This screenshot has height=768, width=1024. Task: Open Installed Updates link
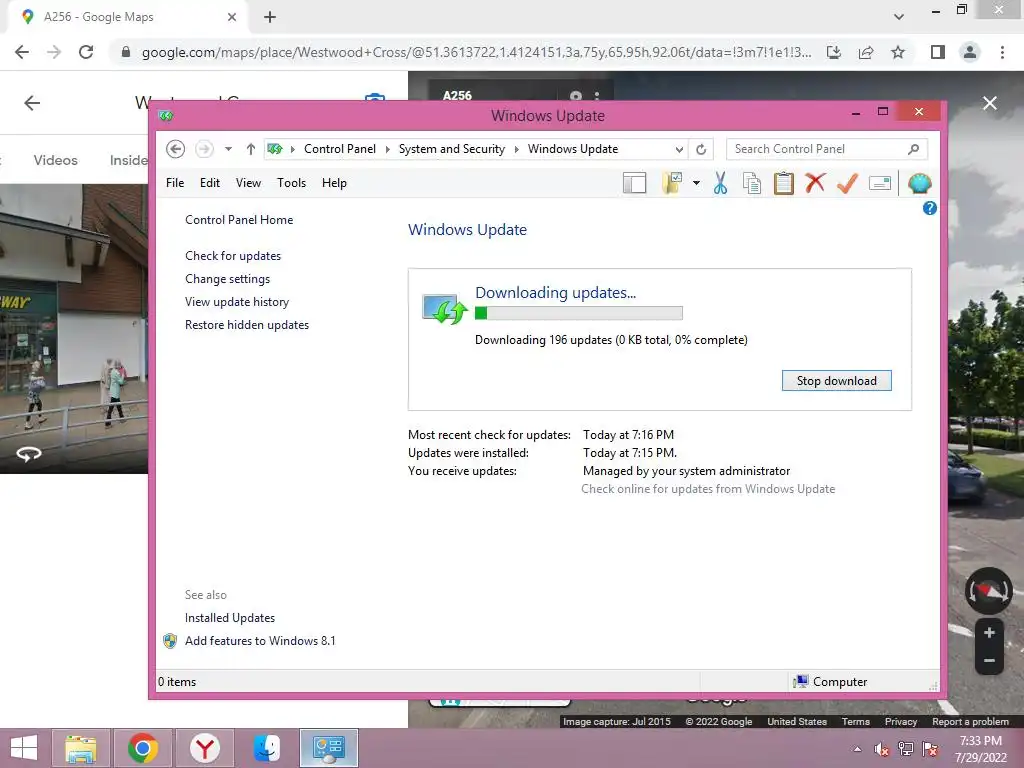point(230,618)
